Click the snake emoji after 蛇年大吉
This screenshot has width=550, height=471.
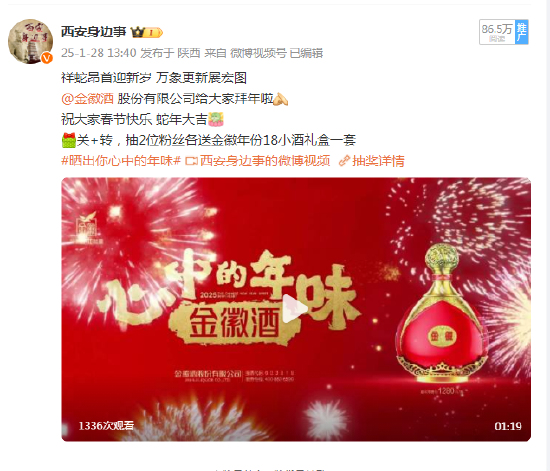216,119
